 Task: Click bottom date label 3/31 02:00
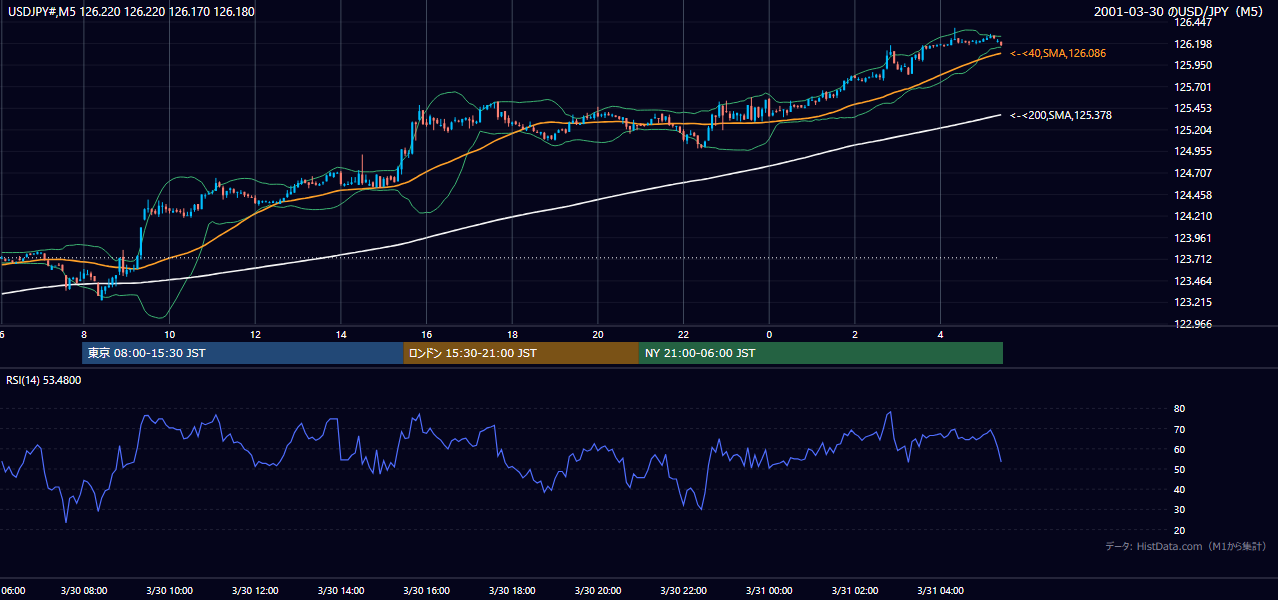click(855, 591)
